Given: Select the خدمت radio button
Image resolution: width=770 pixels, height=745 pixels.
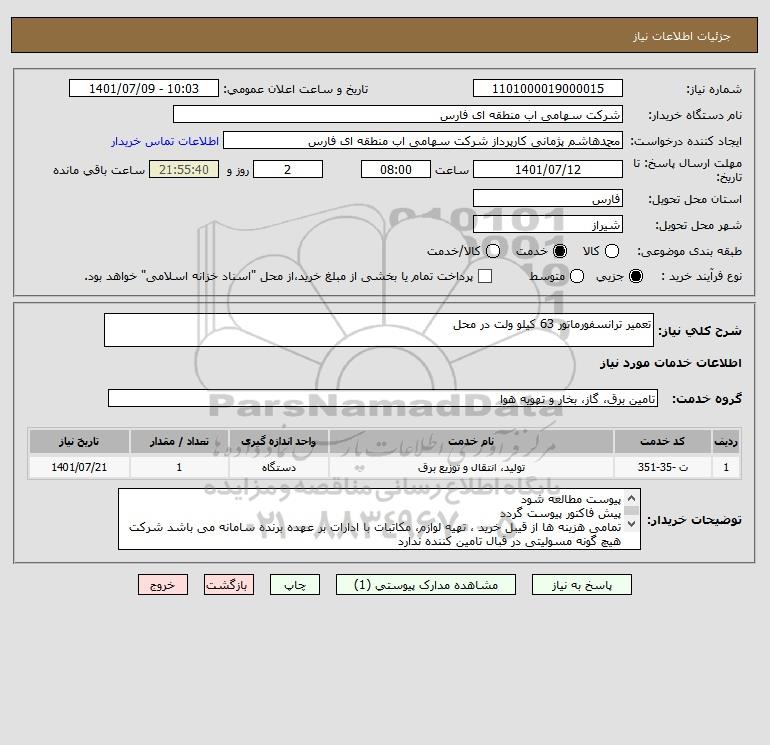Looking at the screenshot, I should point(559,251).
